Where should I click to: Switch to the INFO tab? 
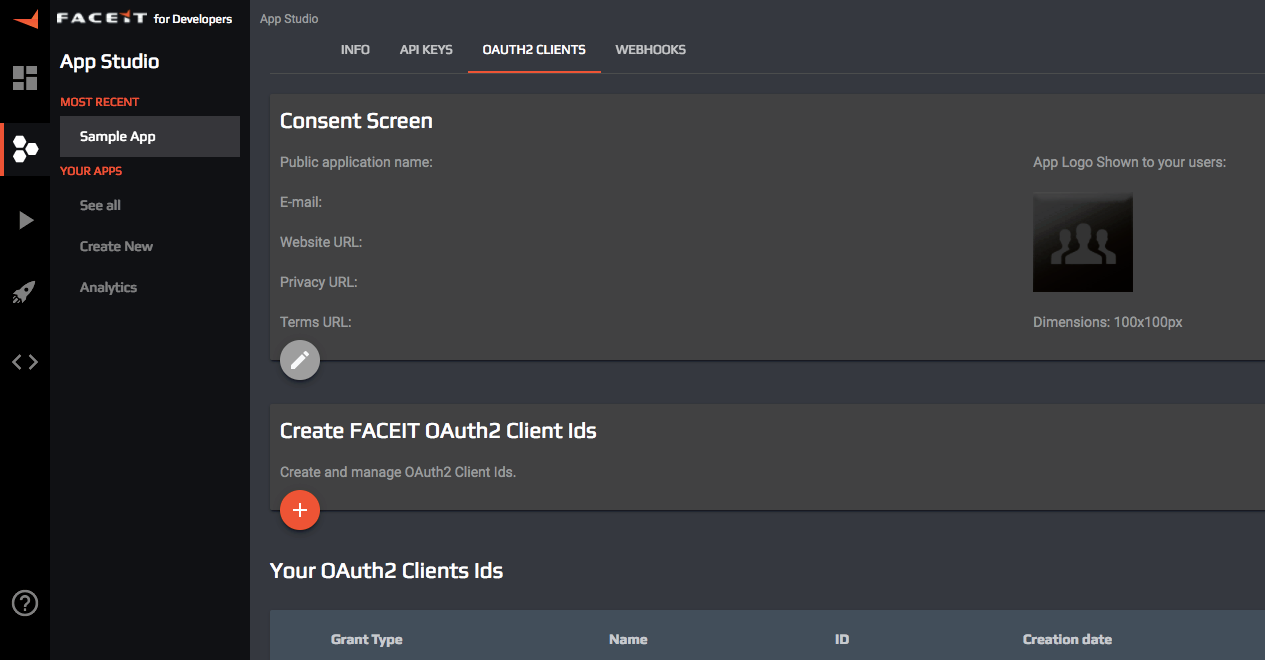pos(355,50)
